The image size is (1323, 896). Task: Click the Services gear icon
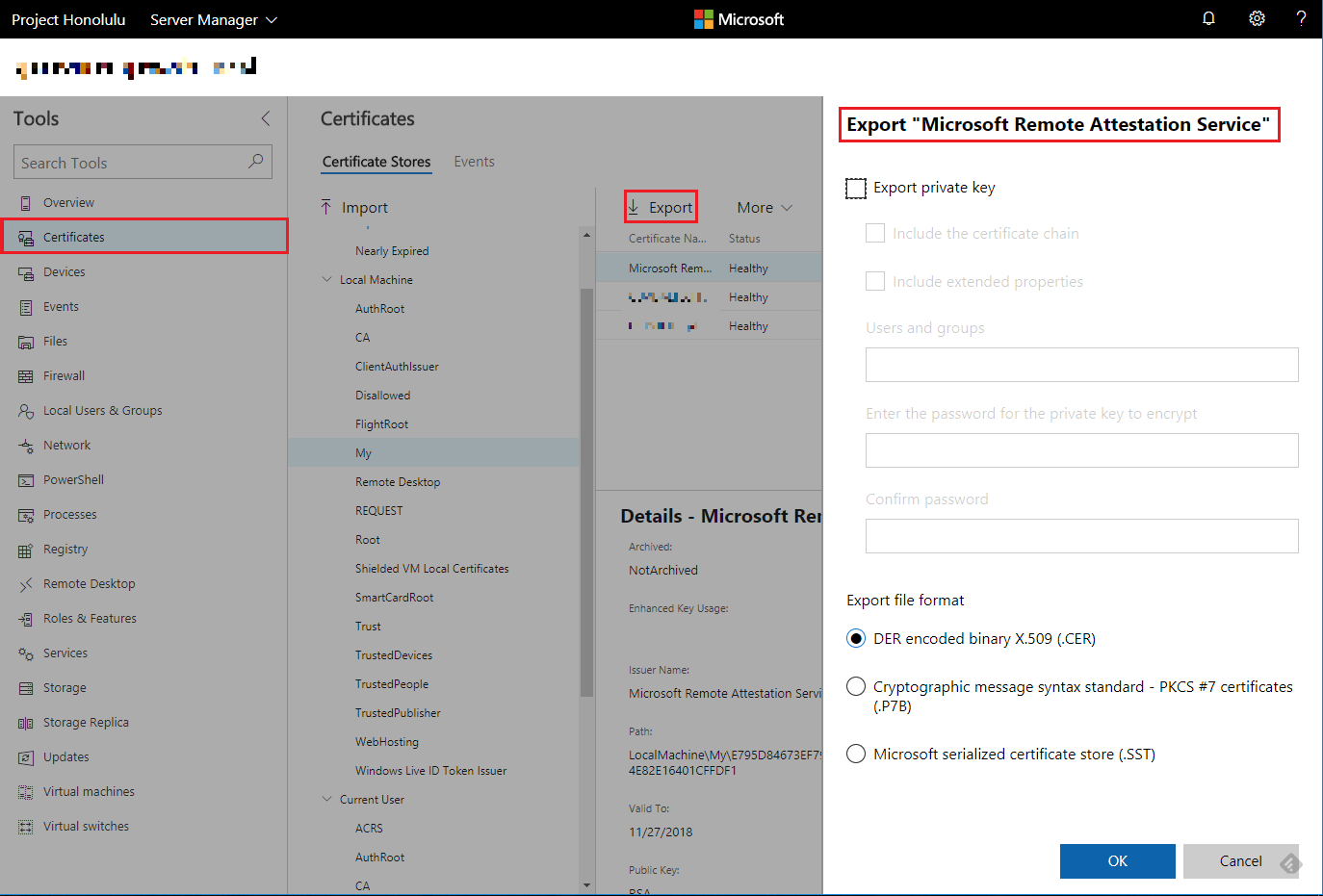pos(26,653)
